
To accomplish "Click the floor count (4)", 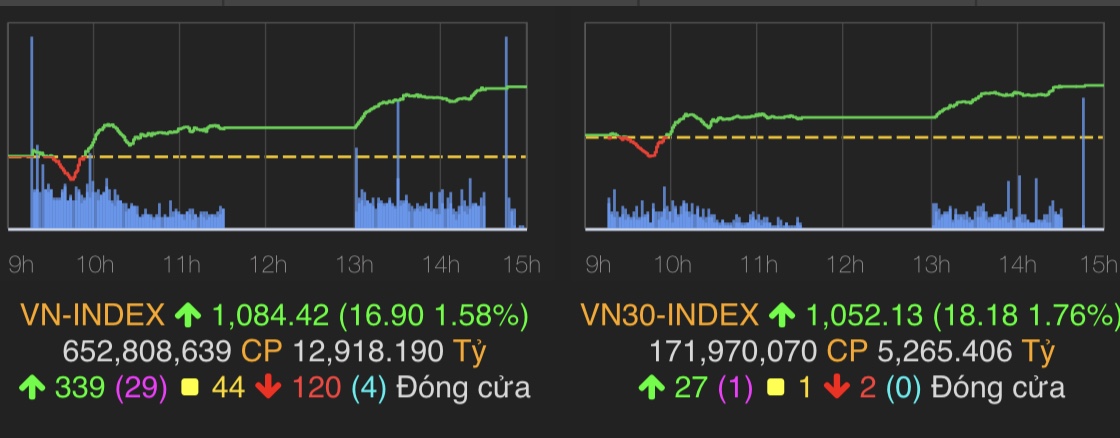I will [369, 388].
